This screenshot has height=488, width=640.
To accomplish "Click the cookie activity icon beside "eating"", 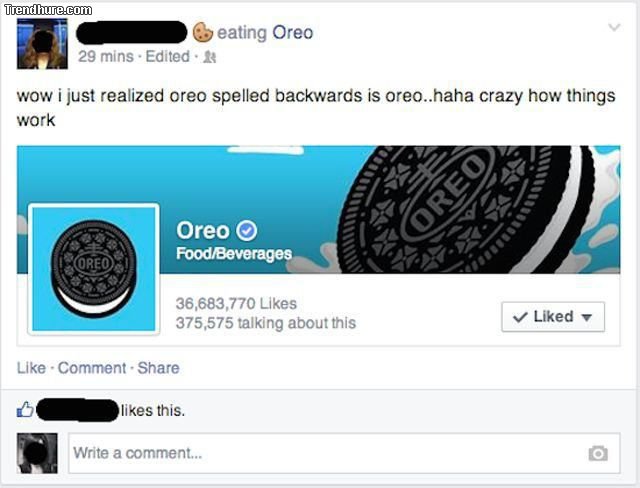I will 204,32.
